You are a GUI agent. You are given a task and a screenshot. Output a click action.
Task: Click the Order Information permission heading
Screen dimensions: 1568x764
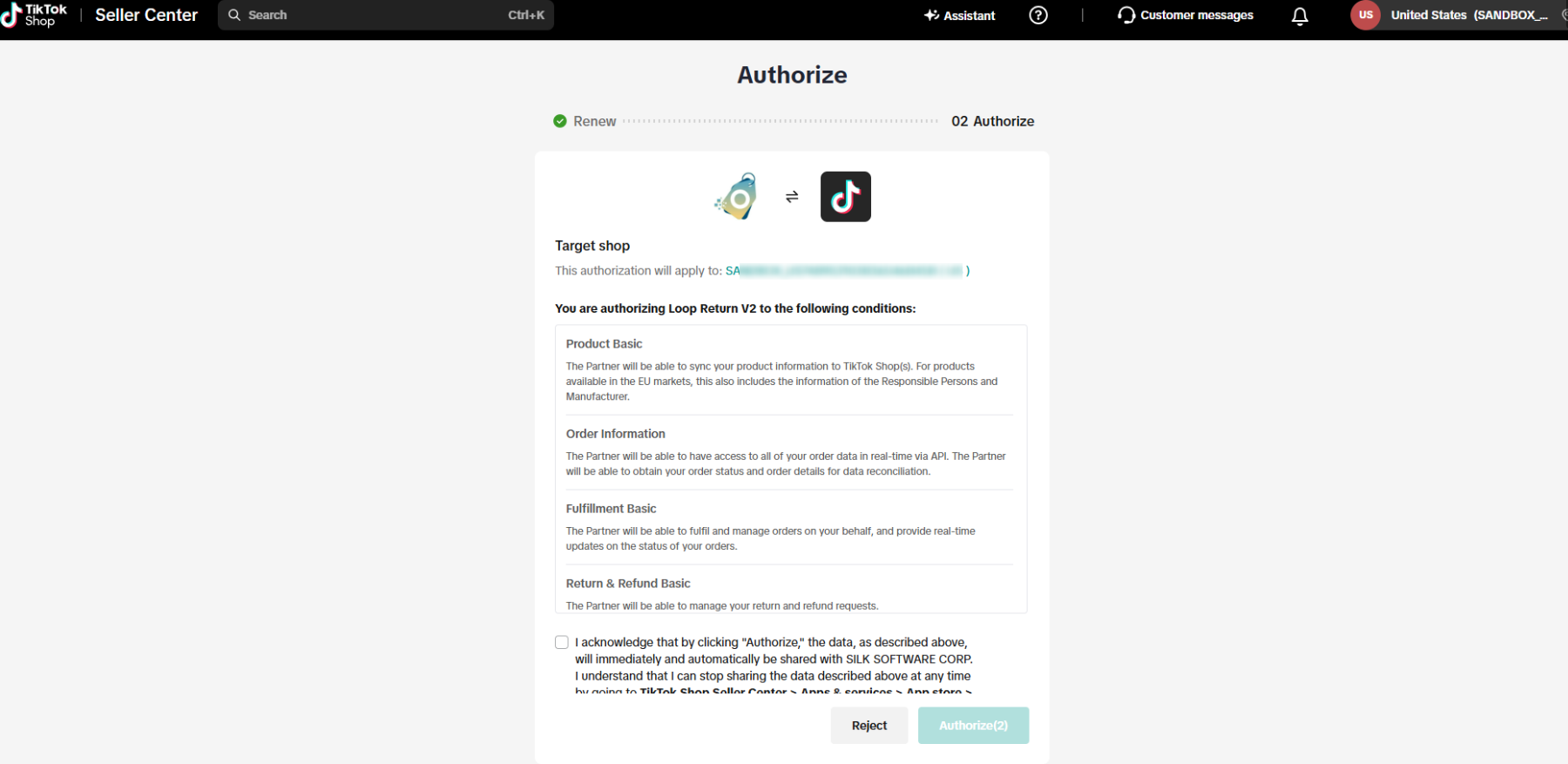click(616, 434)
